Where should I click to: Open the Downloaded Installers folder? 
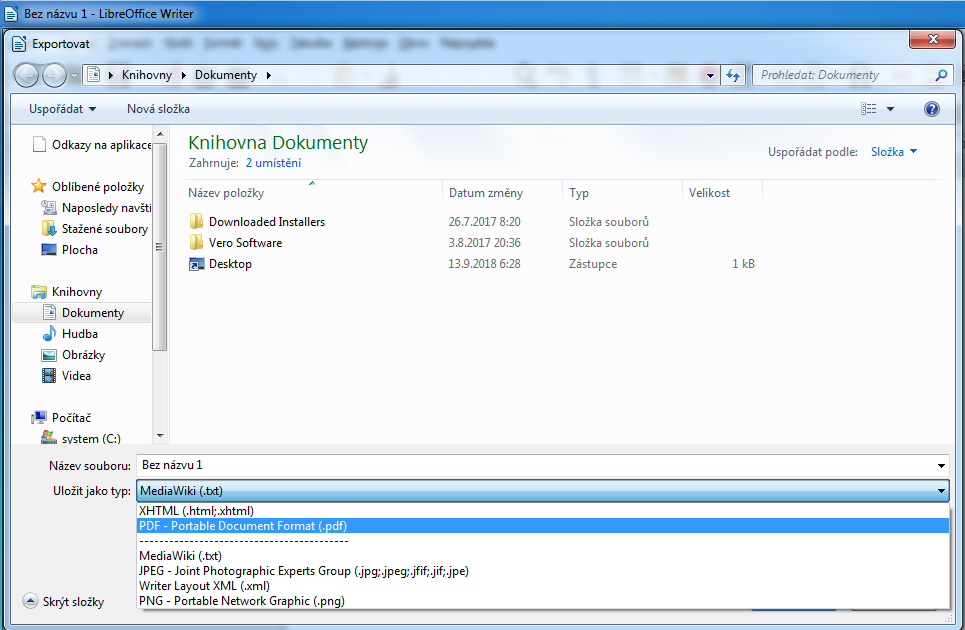point(266,222)
